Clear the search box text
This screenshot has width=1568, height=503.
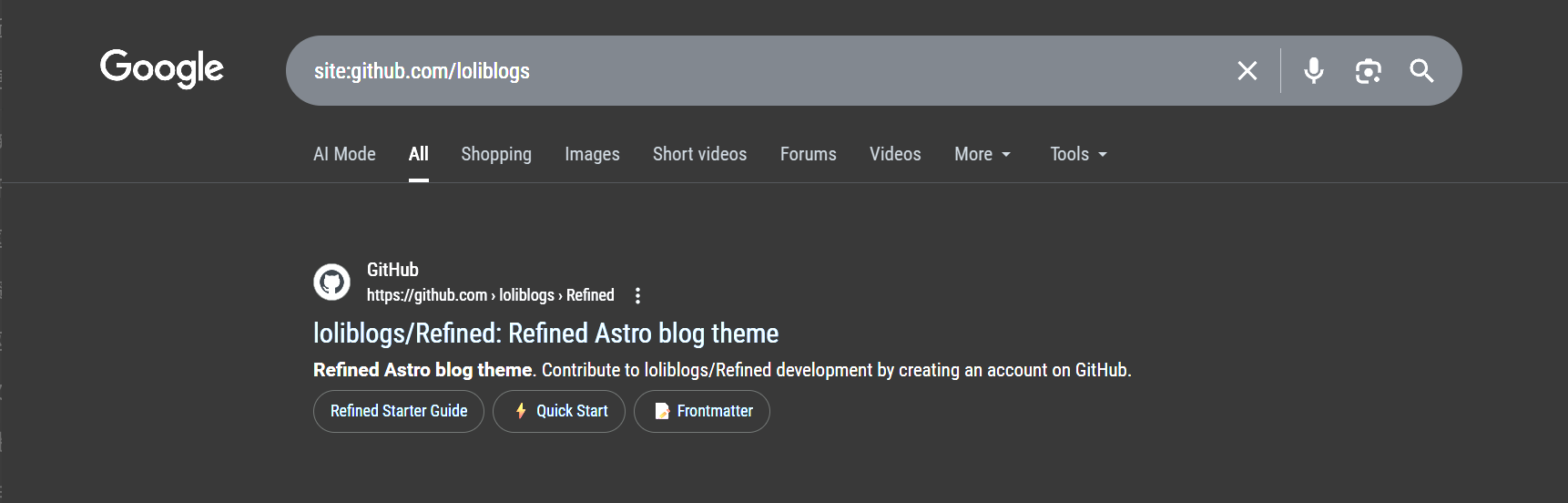(x=1247, y=71)
